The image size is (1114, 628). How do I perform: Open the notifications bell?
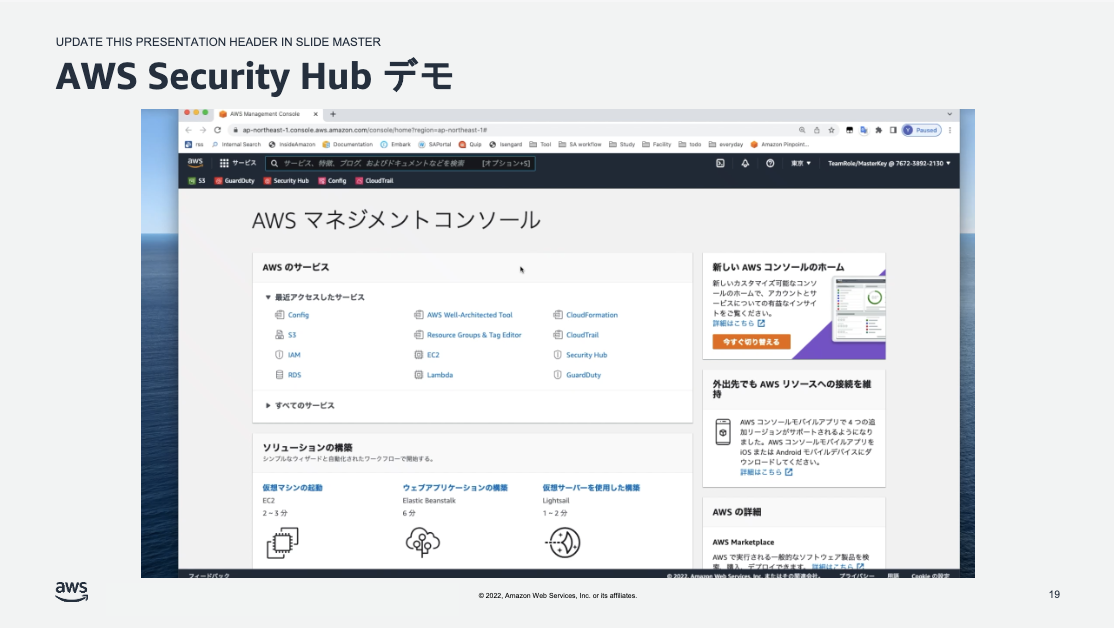click(745, 163)
